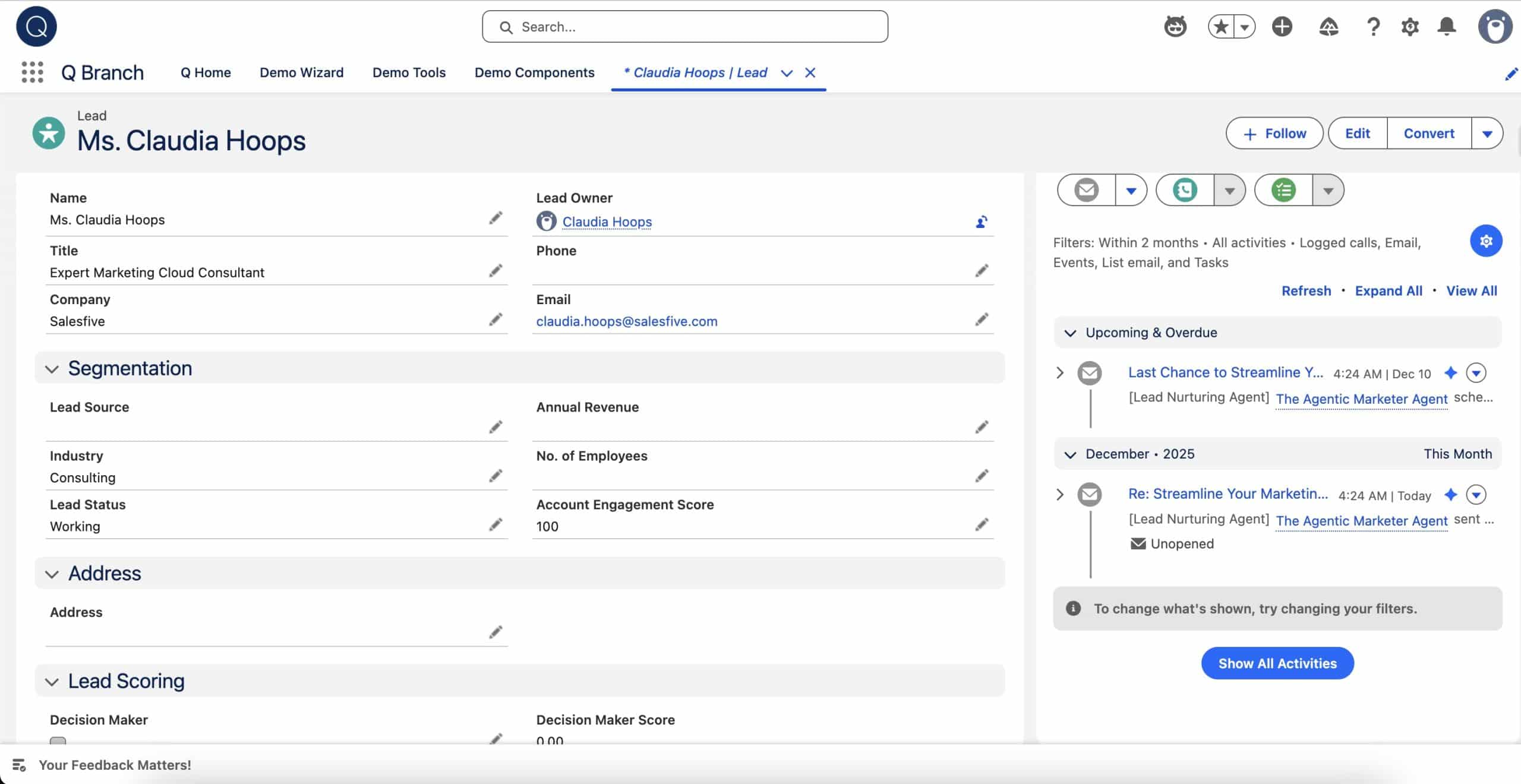Click the change lead owner icon
Viewport: 1521px width, 784px height.
[982, 222]
